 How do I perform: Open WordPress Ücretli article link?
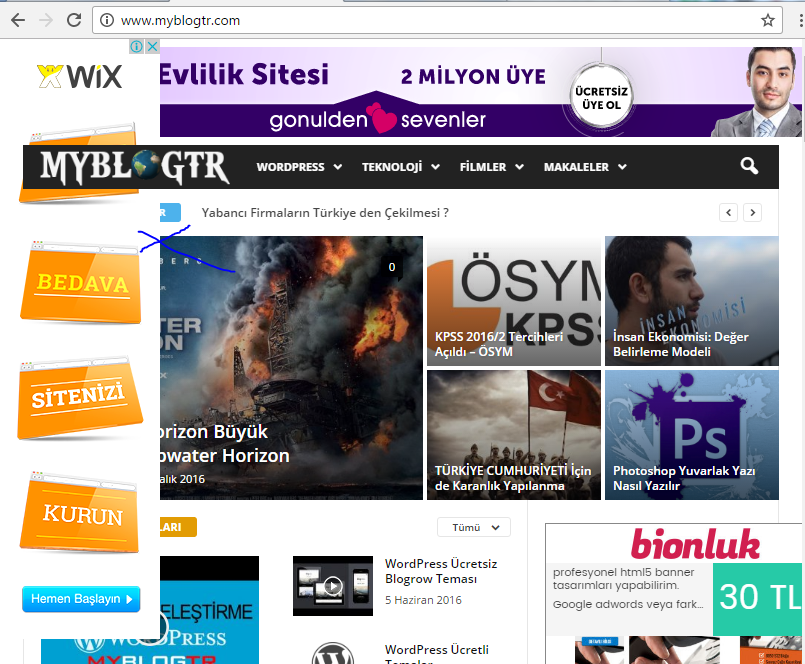(437, 655)
